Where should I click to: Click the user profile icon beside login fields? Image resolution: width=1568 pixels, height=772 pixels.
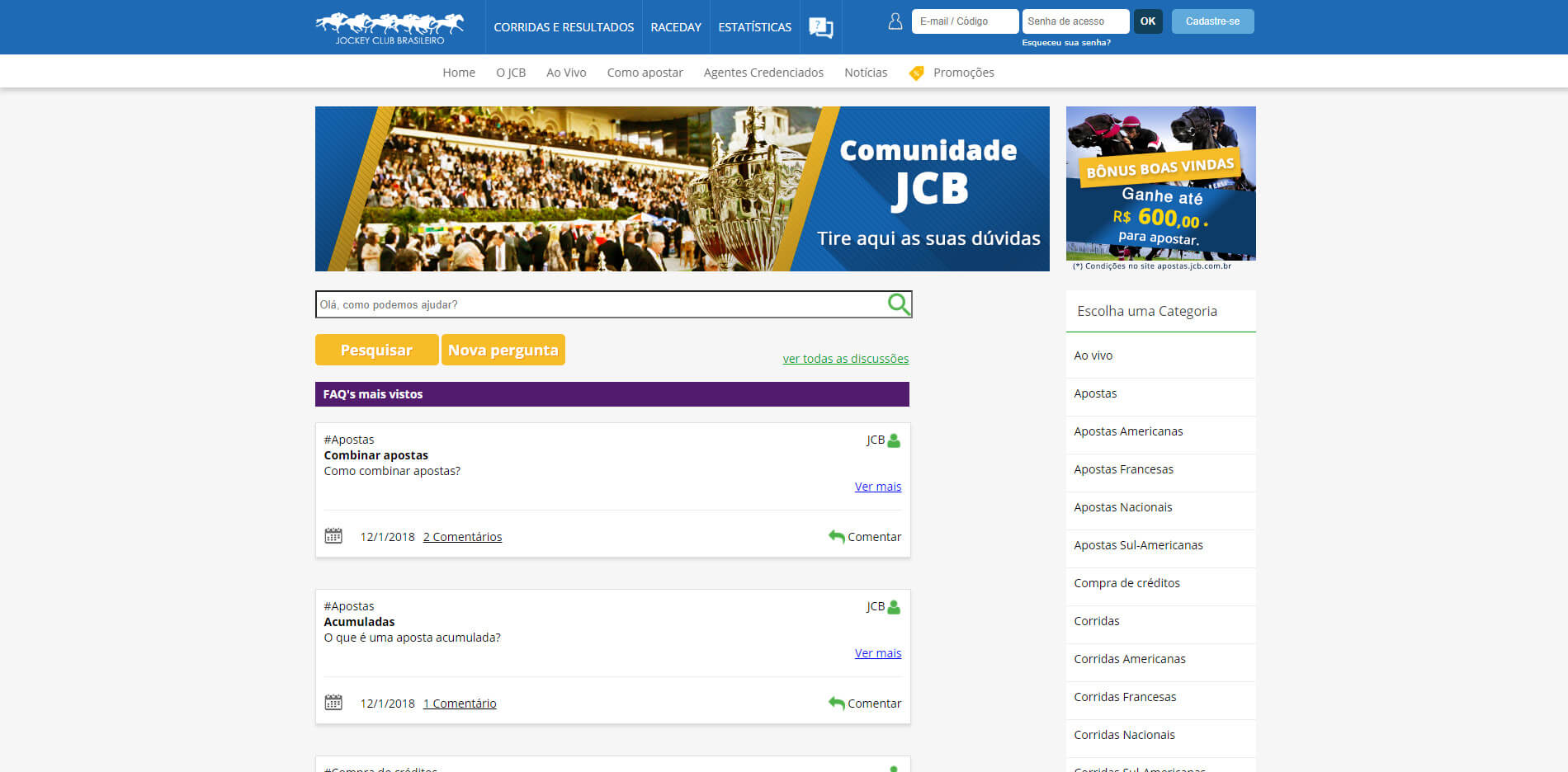tap(895, 21)
